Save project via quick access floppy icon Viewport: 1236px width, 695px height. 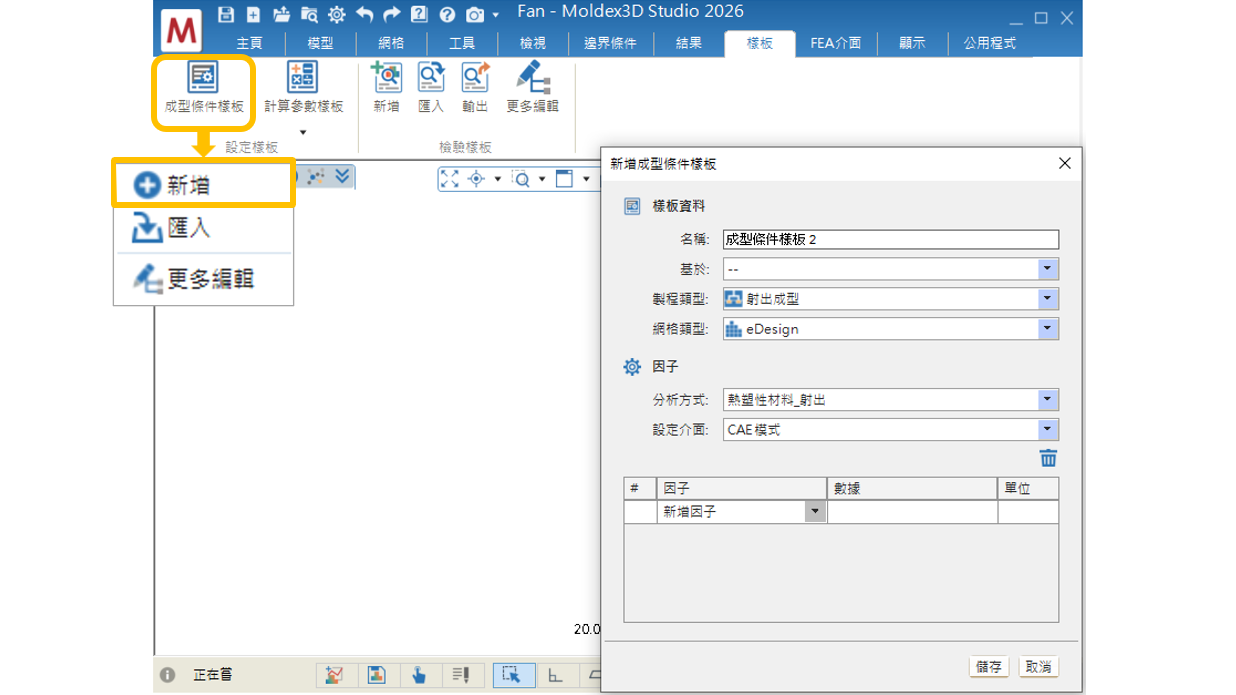[x=226, y=15]
